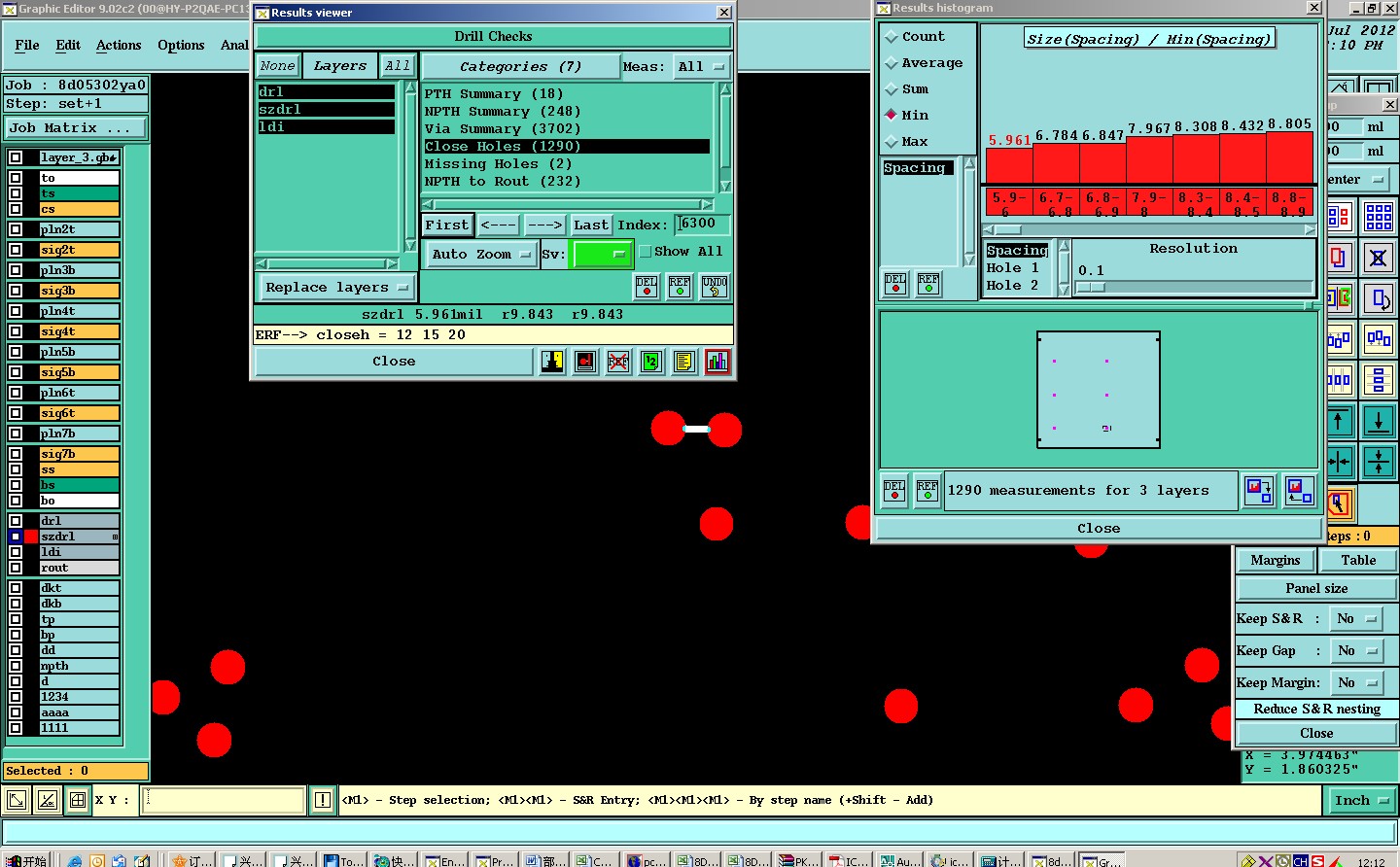1400x867 pixels.
Task: Click the red measurement display icon
Action: coord(585,362)
